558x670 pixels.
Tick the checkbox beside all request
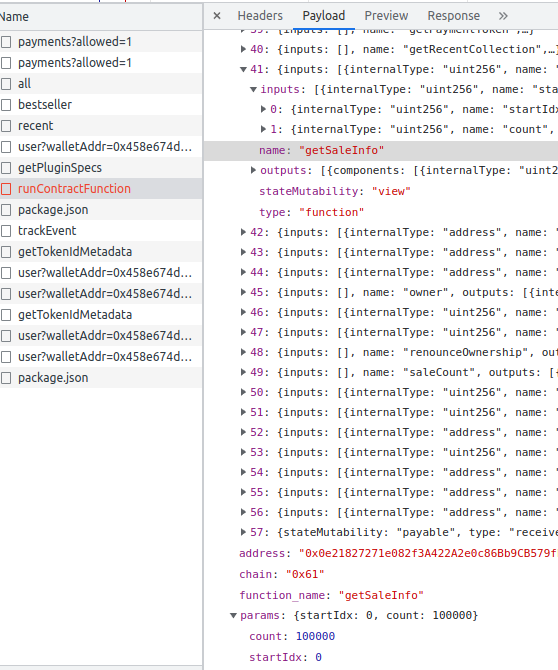6,84
